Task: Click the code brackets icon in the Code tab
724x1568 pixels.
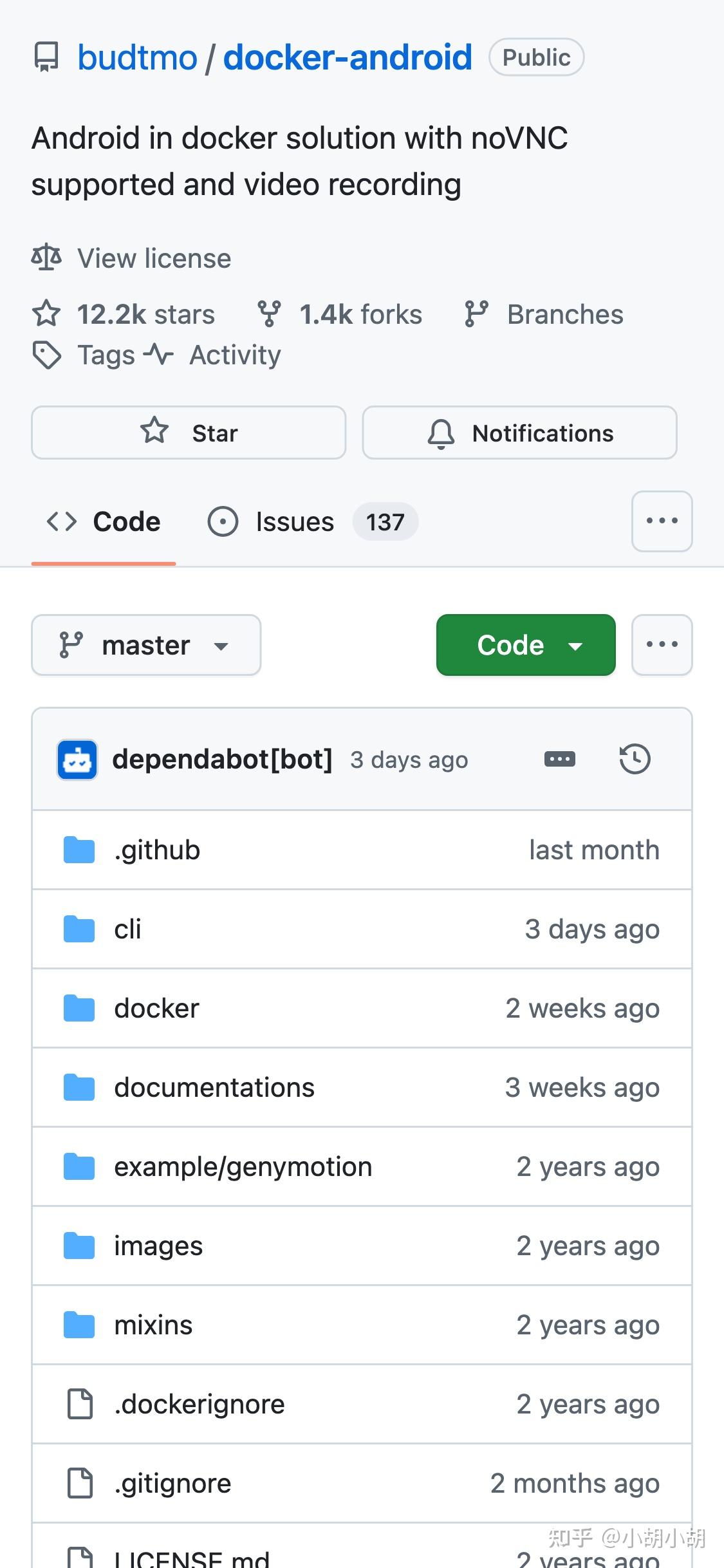Action: (62, 521)
